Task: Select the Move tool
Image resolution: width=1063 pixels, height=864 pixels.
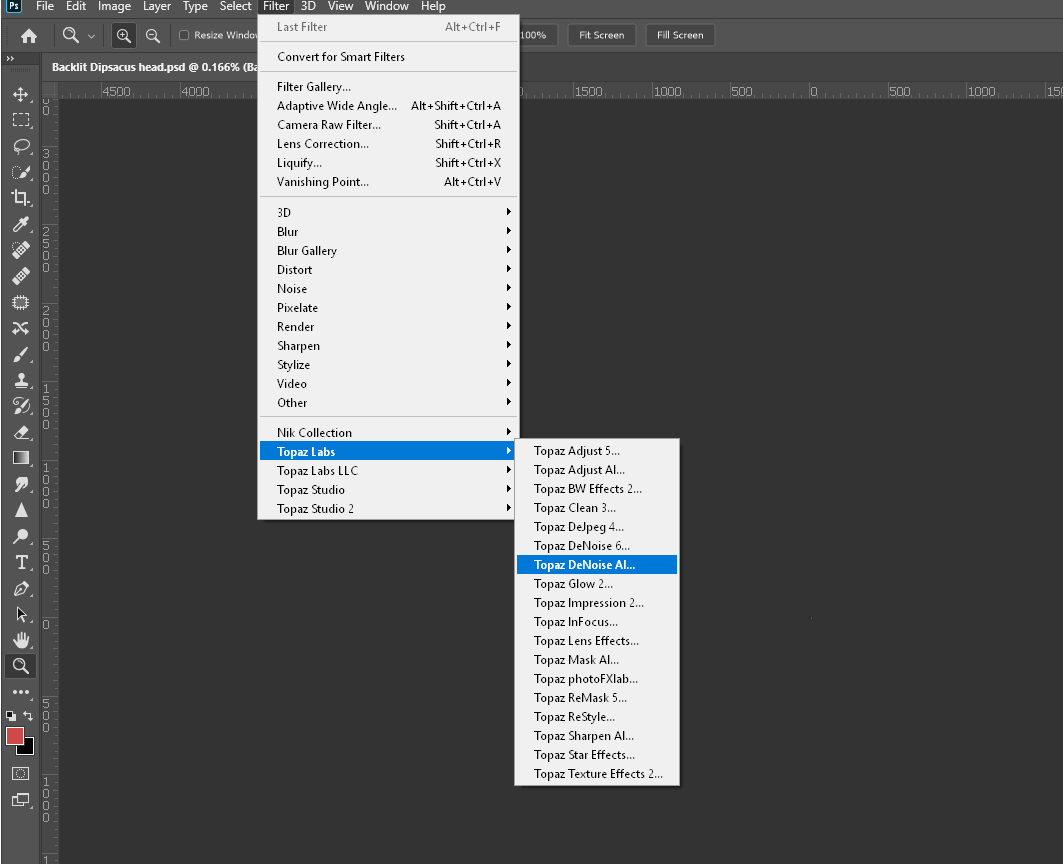Action: 20,95
